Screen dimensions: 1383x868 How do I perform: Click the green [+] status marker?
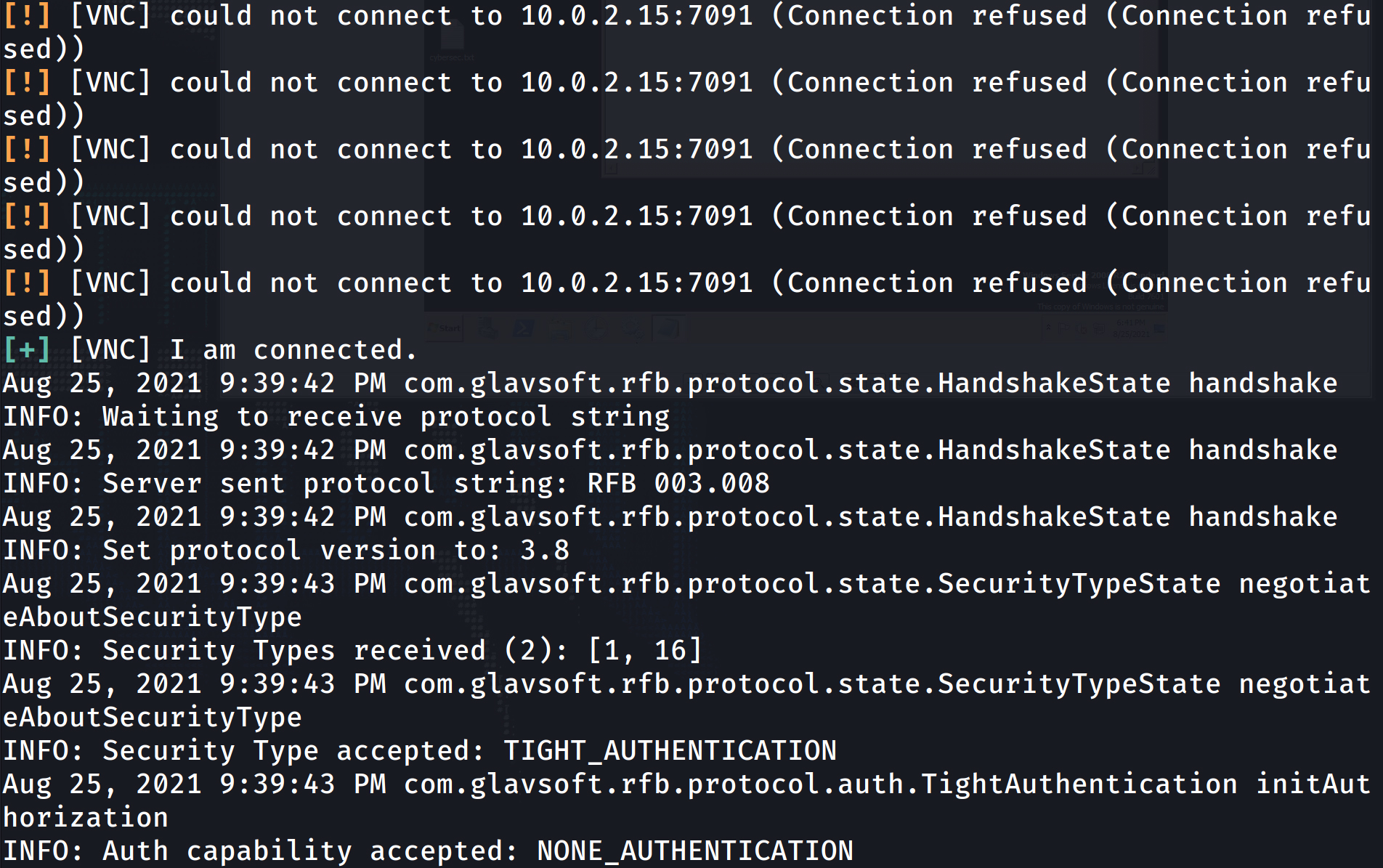pyautogui.click(x=27, y=349)
